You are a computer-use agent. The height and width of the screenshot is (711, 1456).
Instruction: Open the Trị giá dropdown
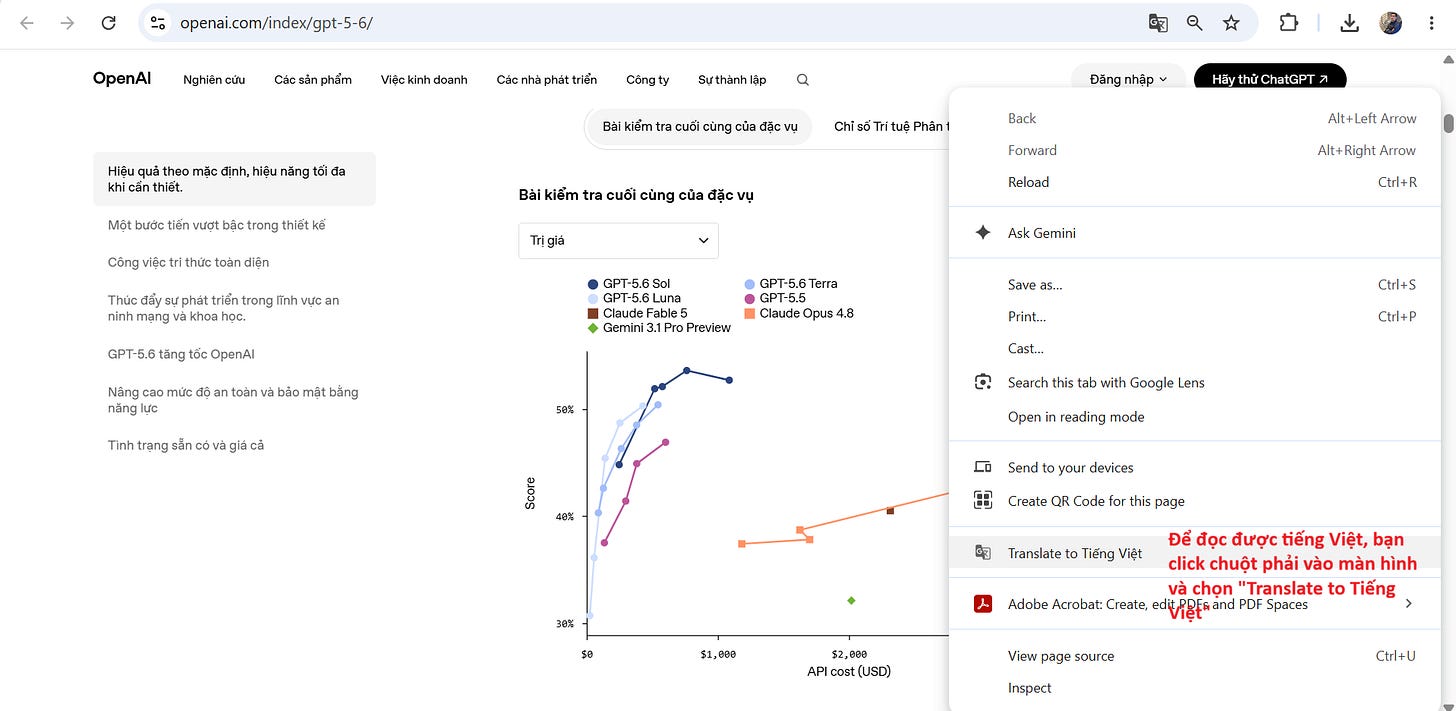coord(618,241)
